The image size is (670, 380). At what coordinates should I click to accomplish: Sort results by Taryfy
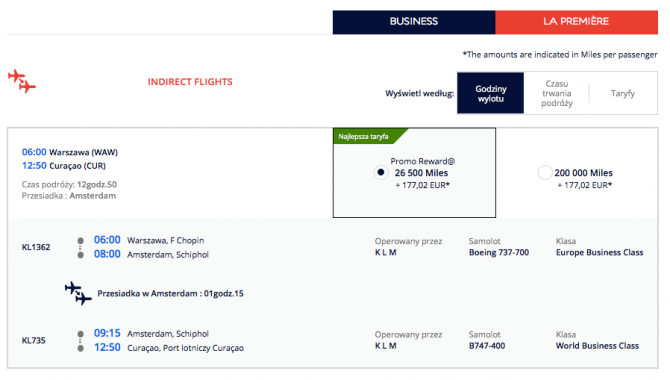tap(623, 93)
